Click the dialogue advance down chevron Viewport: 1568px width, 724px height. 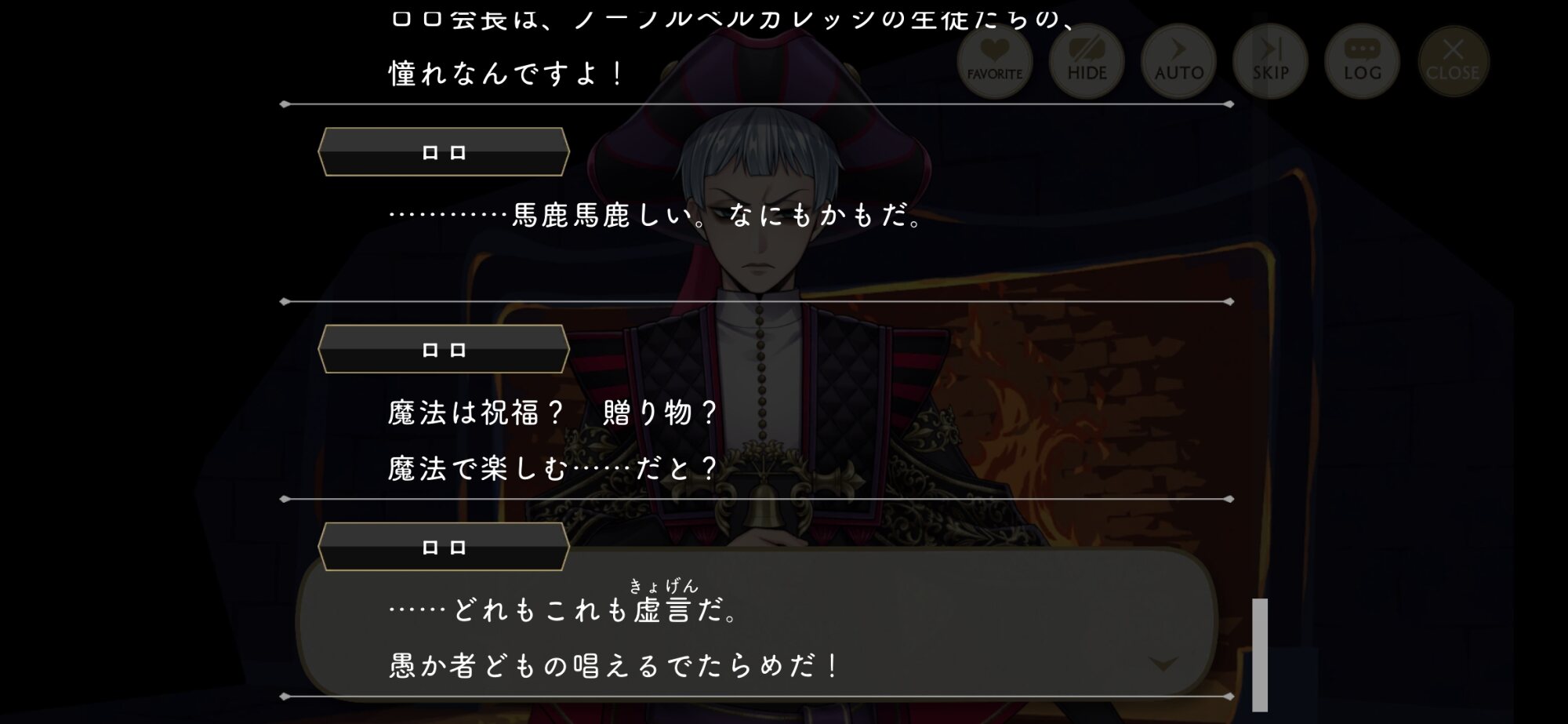[1163, 664]
